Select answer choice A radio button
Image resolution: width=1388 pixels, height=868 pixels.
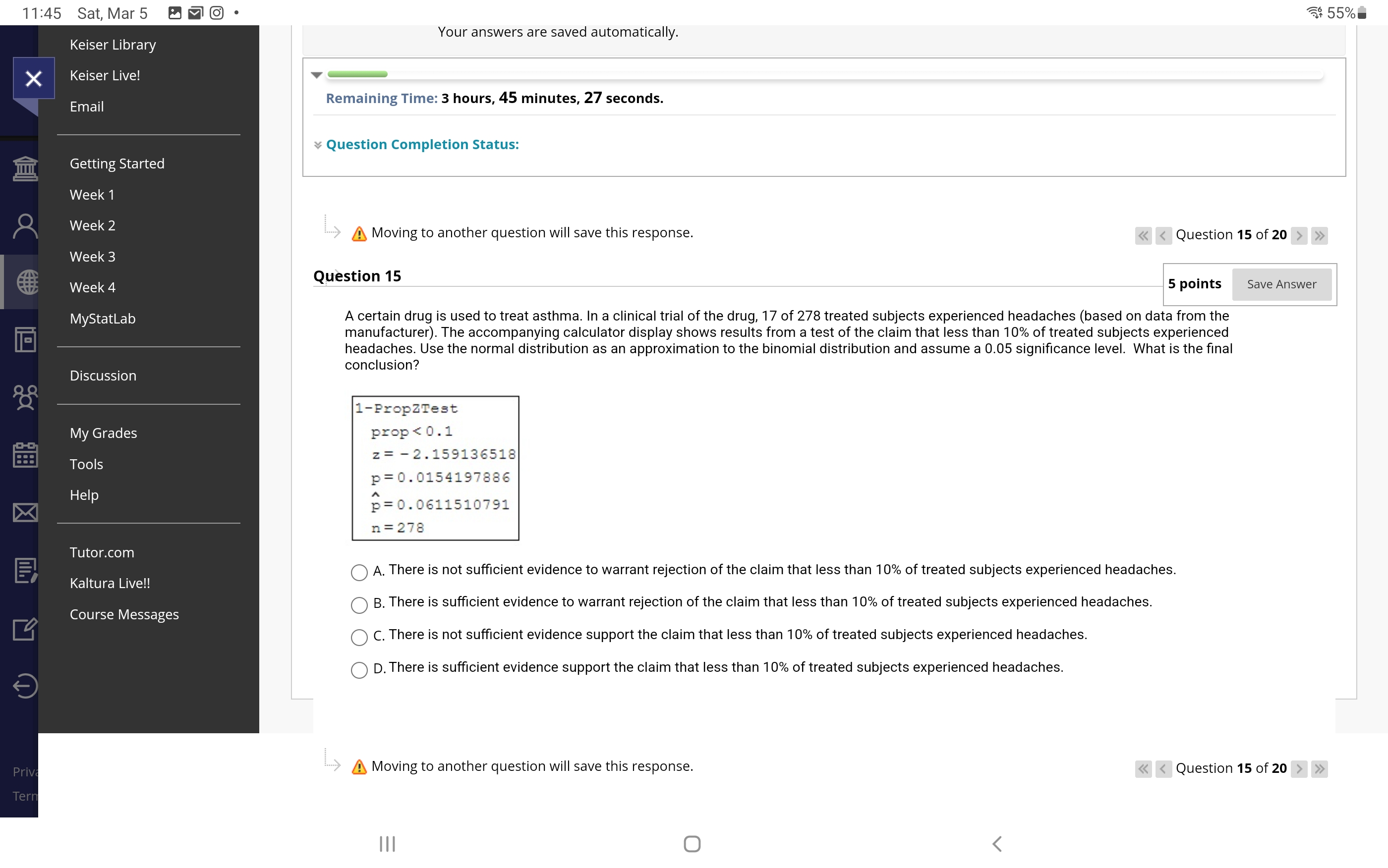pos(359,572)
